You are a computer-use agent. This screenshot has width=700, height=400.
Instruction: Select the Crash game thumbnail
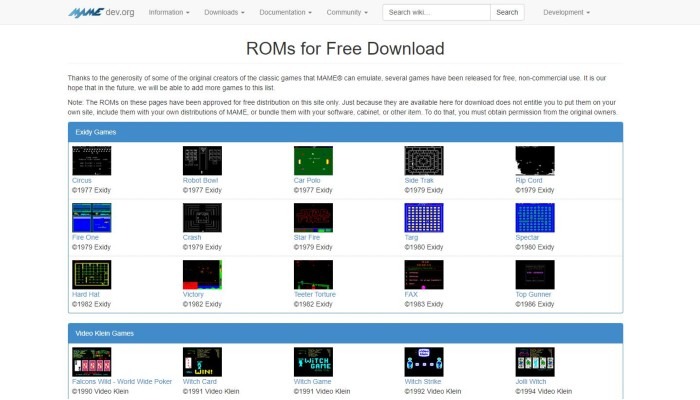click(202, 218)
